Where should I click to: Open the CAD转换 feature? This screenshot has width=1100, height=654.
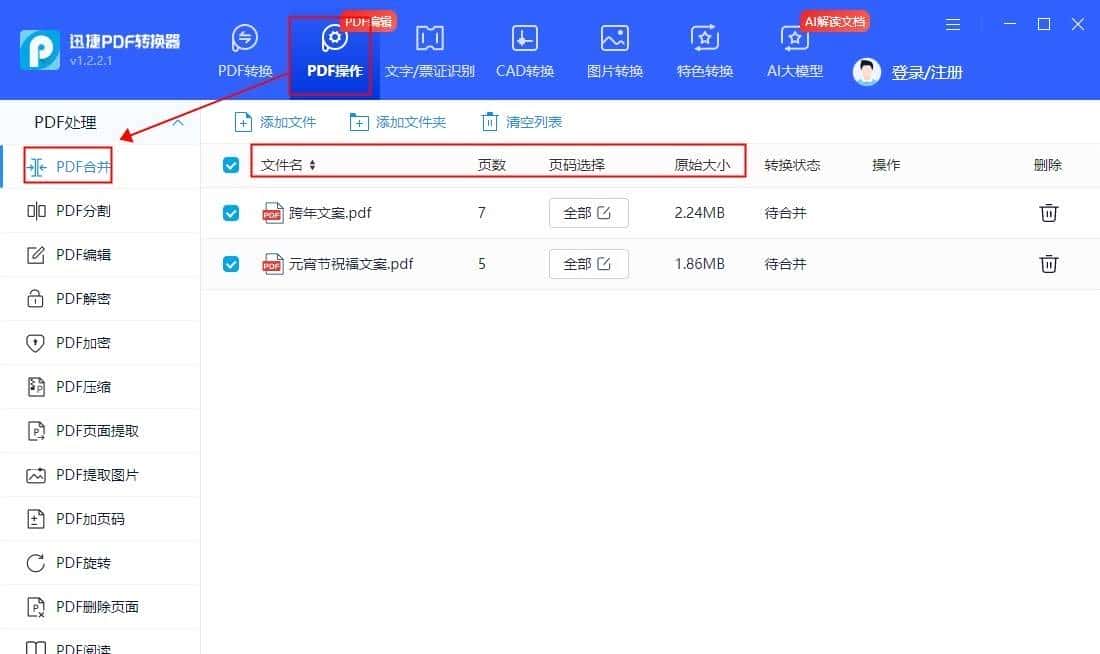(x=524, y=48)
